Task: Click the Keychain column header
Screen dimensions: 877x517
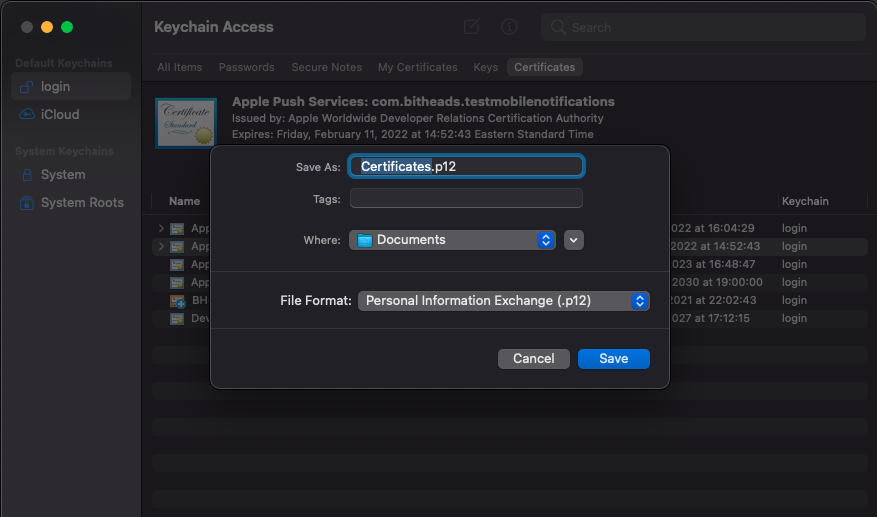Action: (x=805, y=201)
